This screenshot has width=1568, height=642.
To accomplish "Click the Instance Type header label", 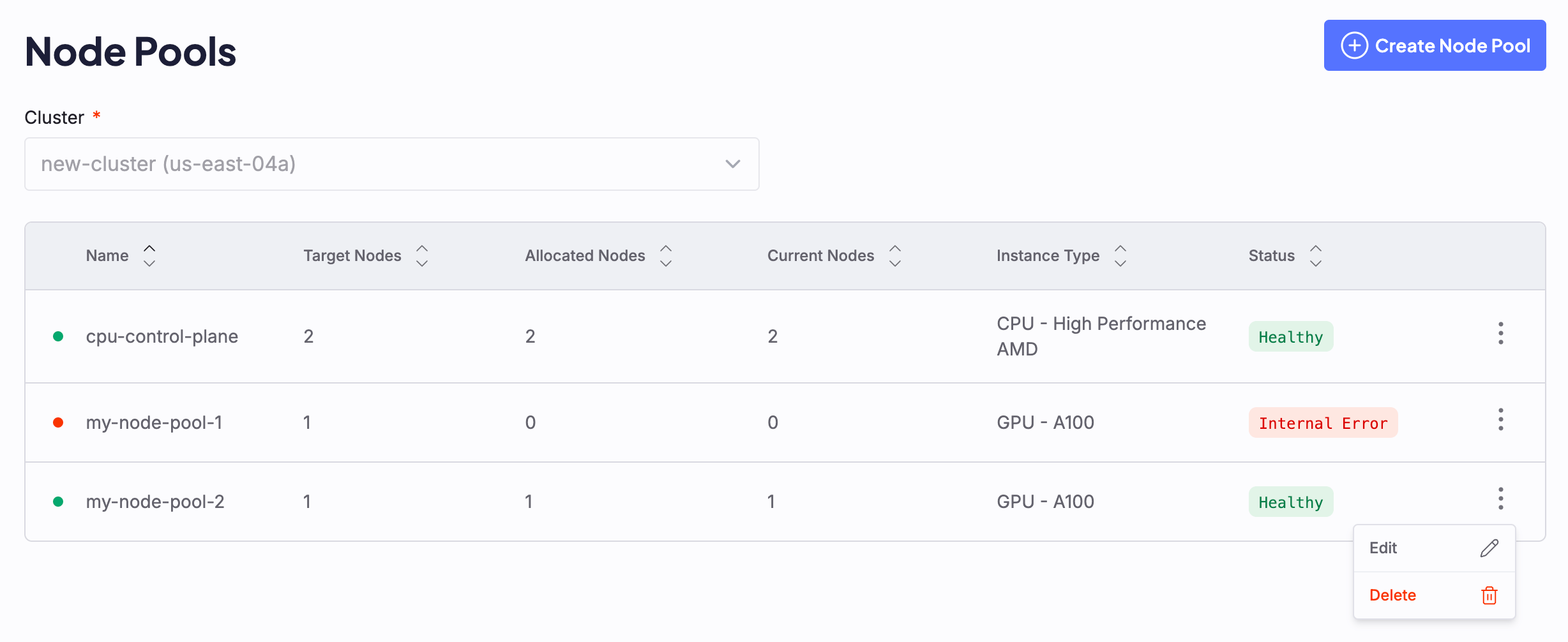I will (1048, 256).
